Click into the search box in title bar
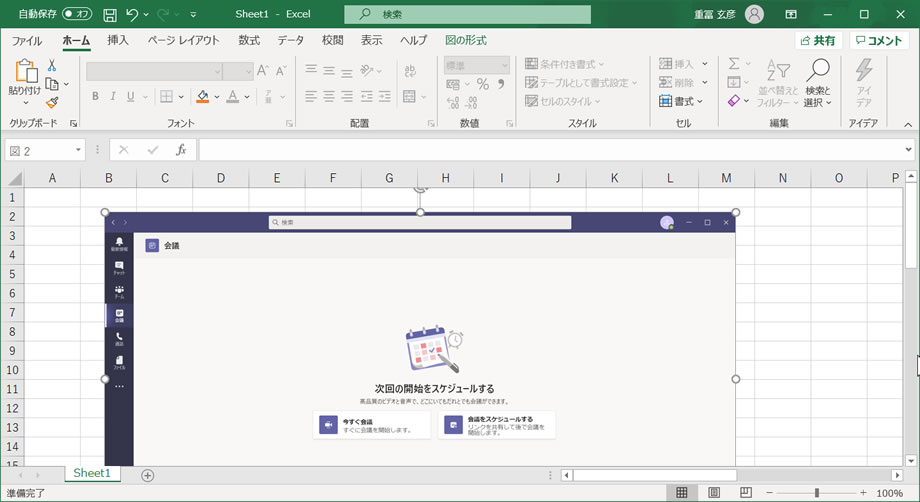 (x=467, y=14)
